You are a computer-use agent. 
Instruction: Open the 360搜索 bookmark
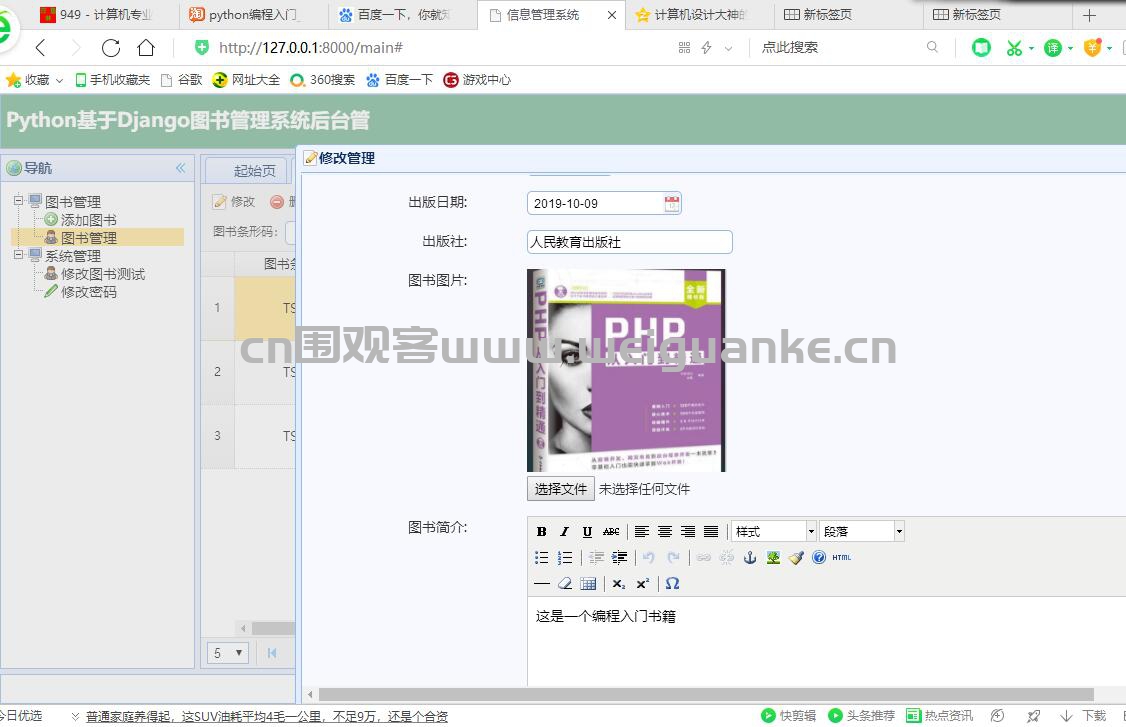tap(322, 80)
